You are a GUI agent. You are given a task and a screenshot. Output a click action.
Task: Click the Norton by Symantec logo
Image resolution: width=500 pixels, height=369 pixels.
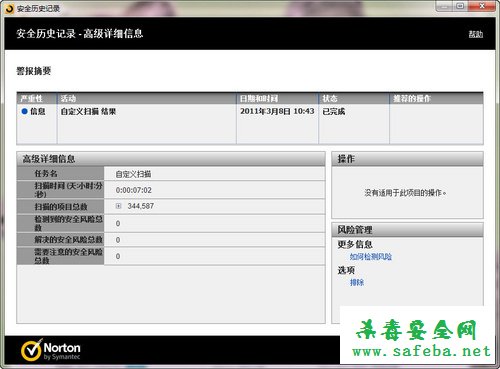coord(50,350)
